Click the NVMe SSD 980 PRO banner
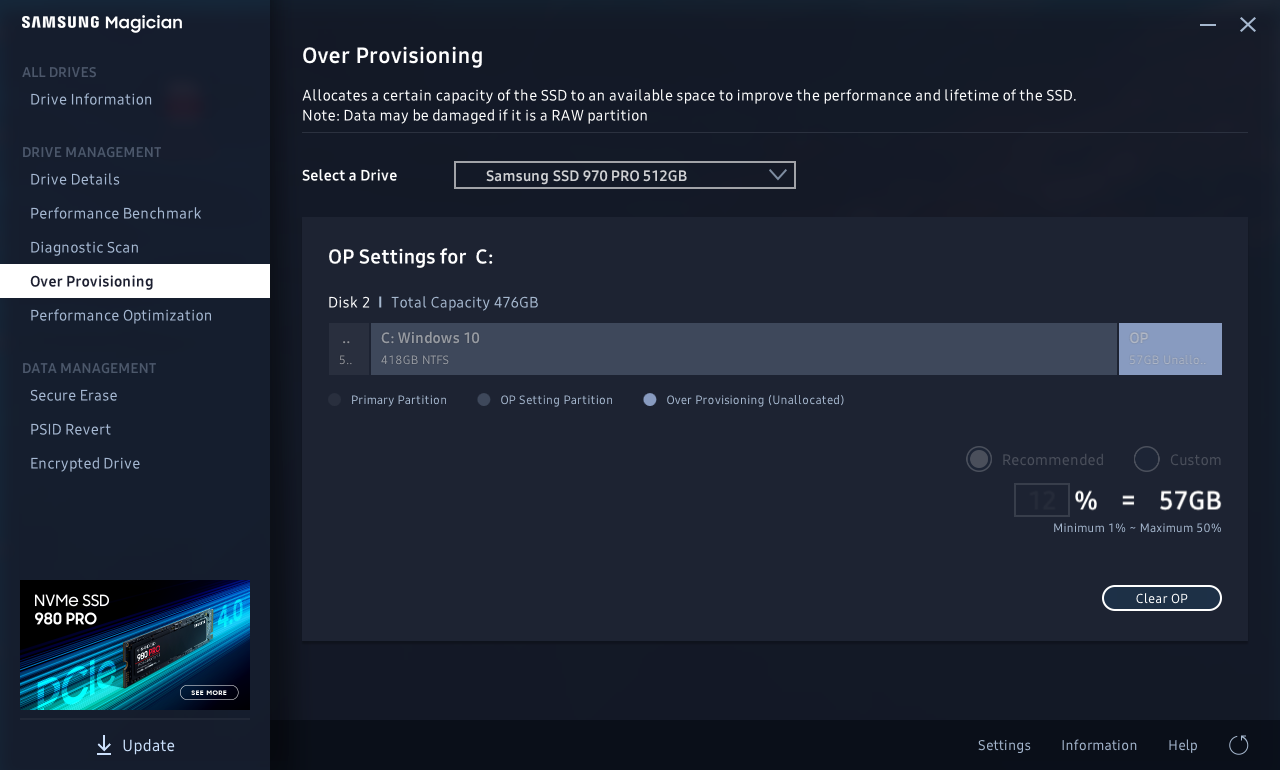Image resolution: width=1280 pixels, height=770 pixels. pyautogui.click(x=135, y=645)
